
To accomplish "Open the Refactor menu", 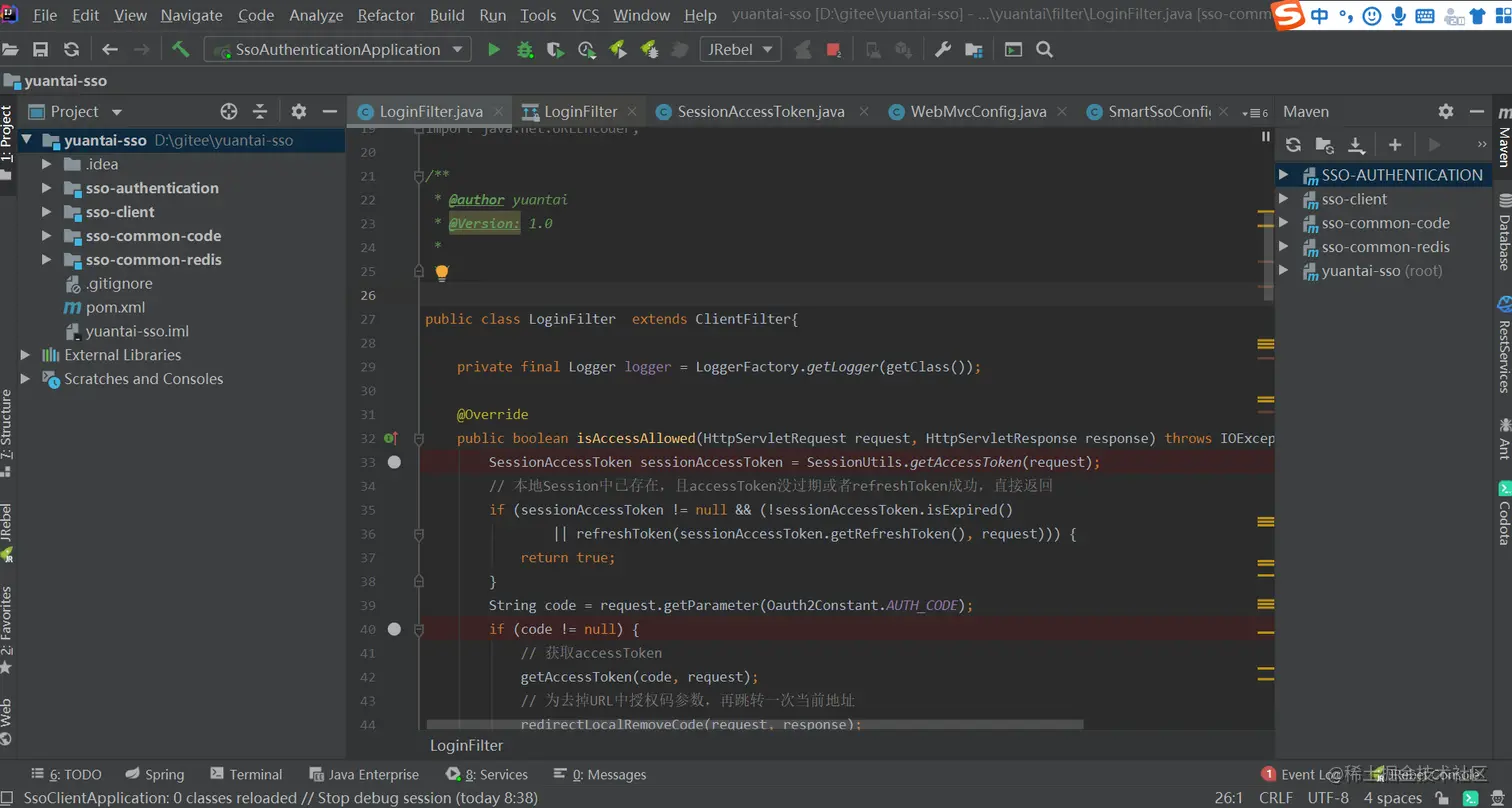I will click(386, 15).
